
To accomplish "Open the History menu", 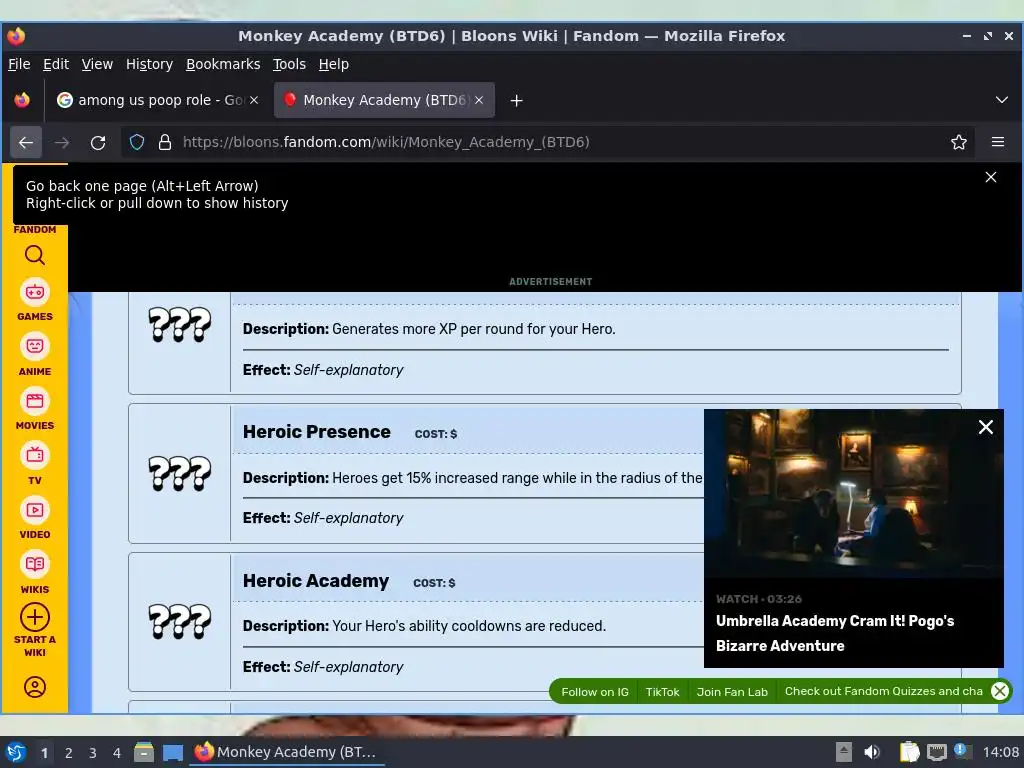I will (x=149, y=64).
